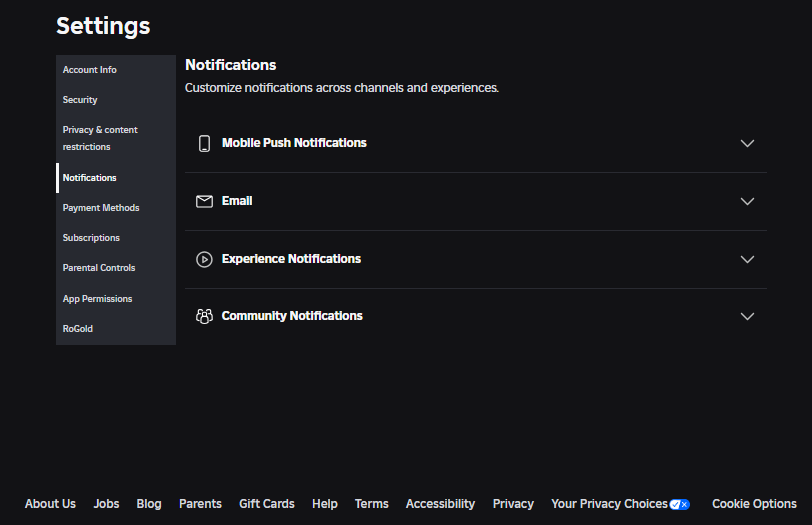Click the Community Notifications people icon
Viewport: 812px width, 525px height.
[204, 316]
